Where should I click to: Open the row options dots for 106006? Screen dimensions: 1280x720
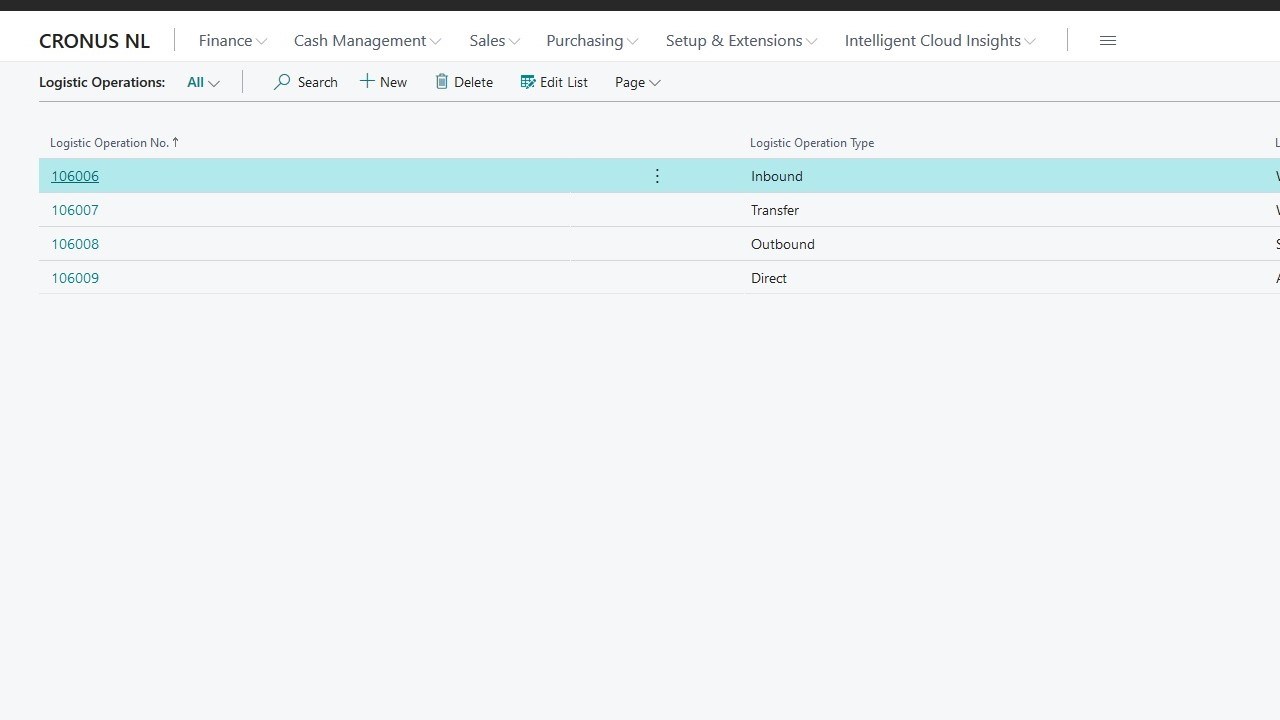pos(657,176)
